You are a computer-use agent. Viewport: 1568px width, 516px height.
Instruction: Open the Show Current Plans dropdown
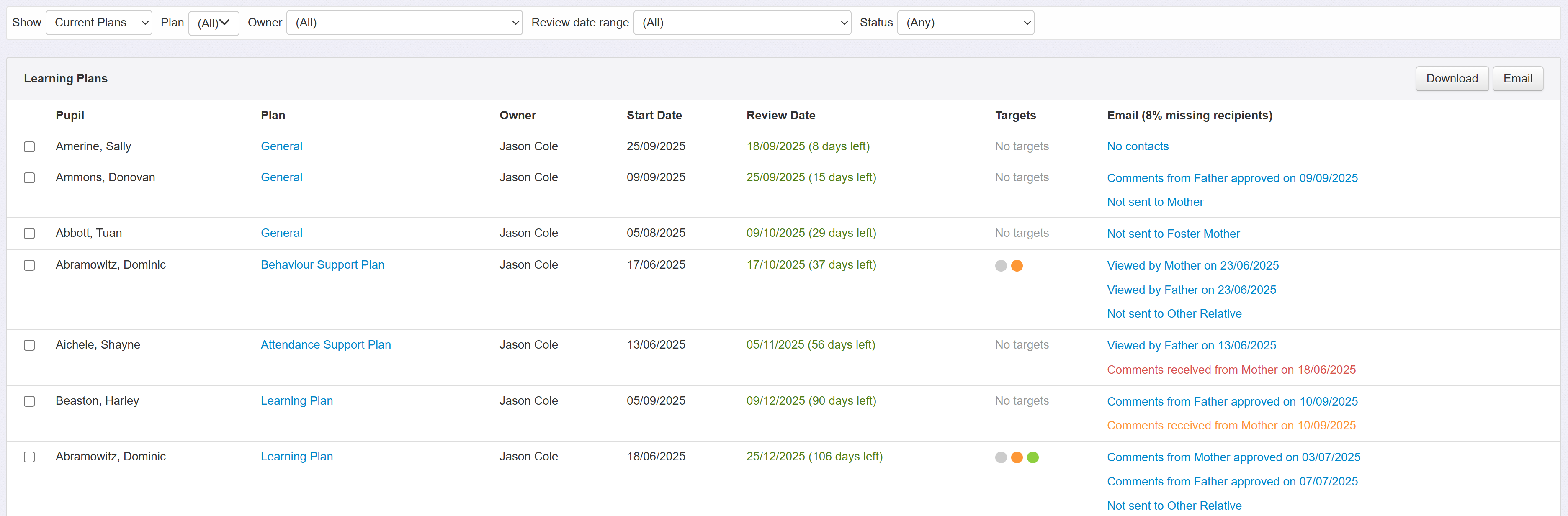coord(99,23)
